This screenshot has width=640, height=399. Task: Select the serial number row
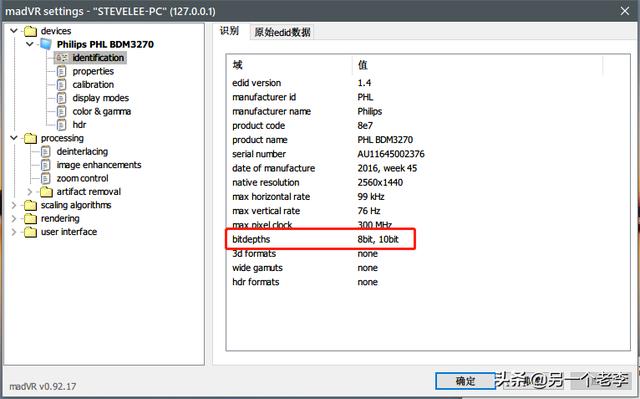click(x=428, y=154)
